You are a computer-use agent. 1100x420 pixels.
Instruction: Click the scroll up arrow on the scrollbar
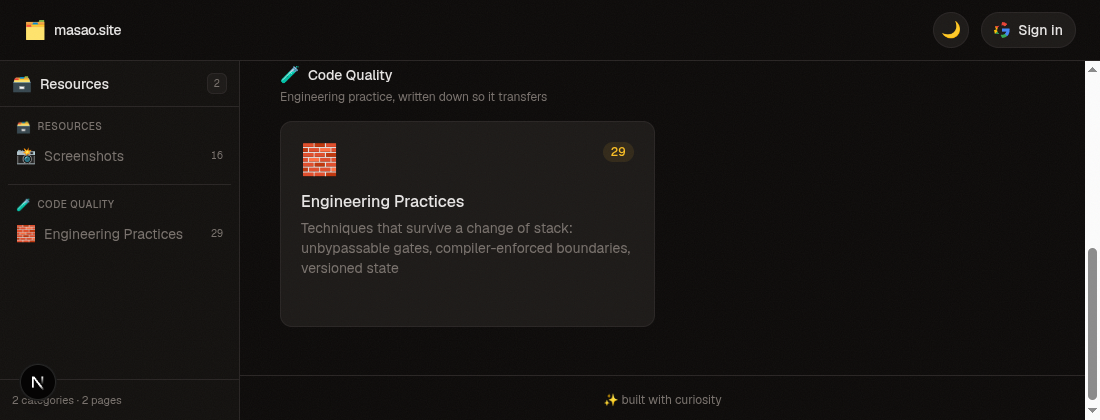(1092, 69)
